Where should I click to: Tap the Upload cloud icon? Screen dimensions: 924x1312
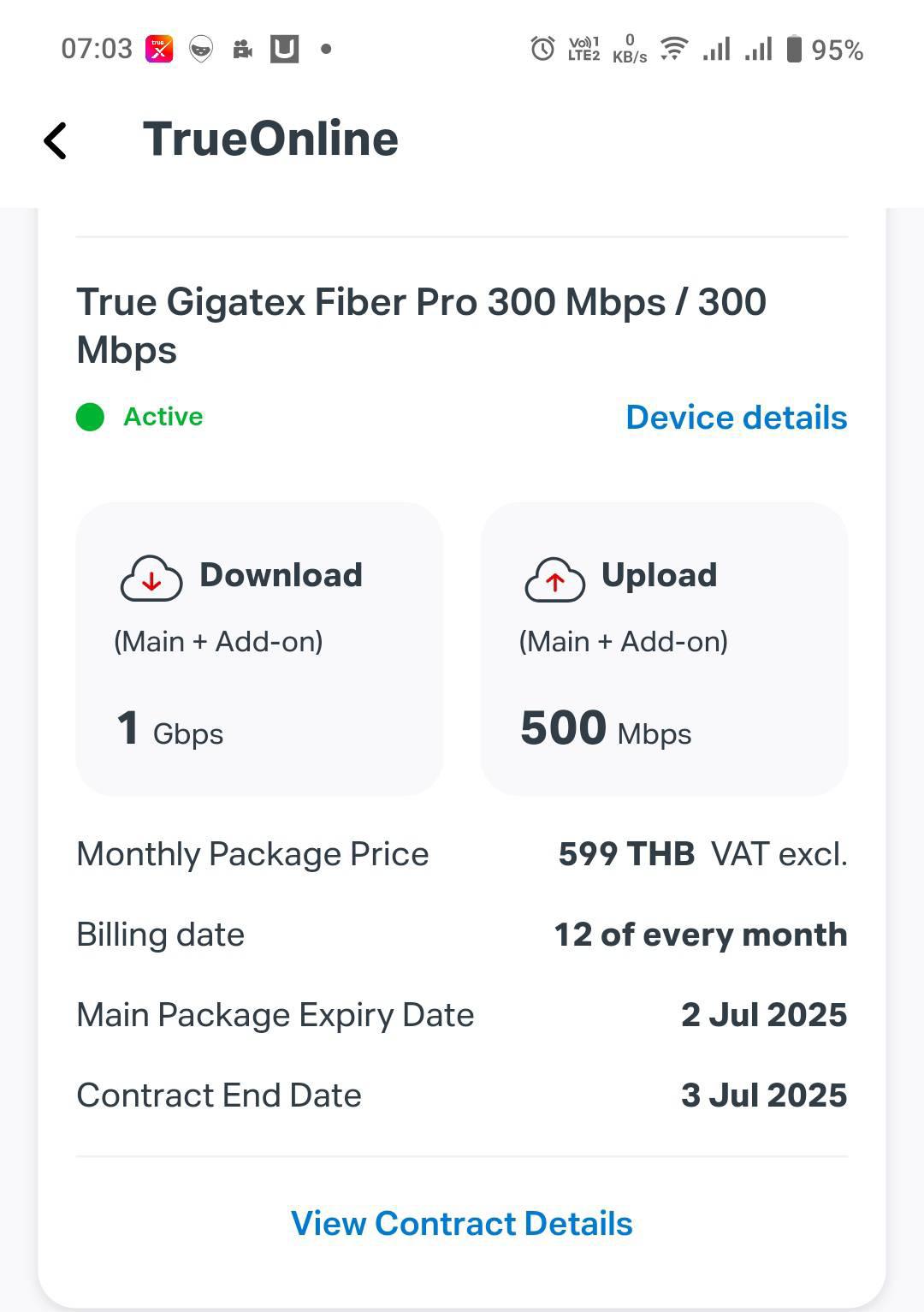point(554,579)
